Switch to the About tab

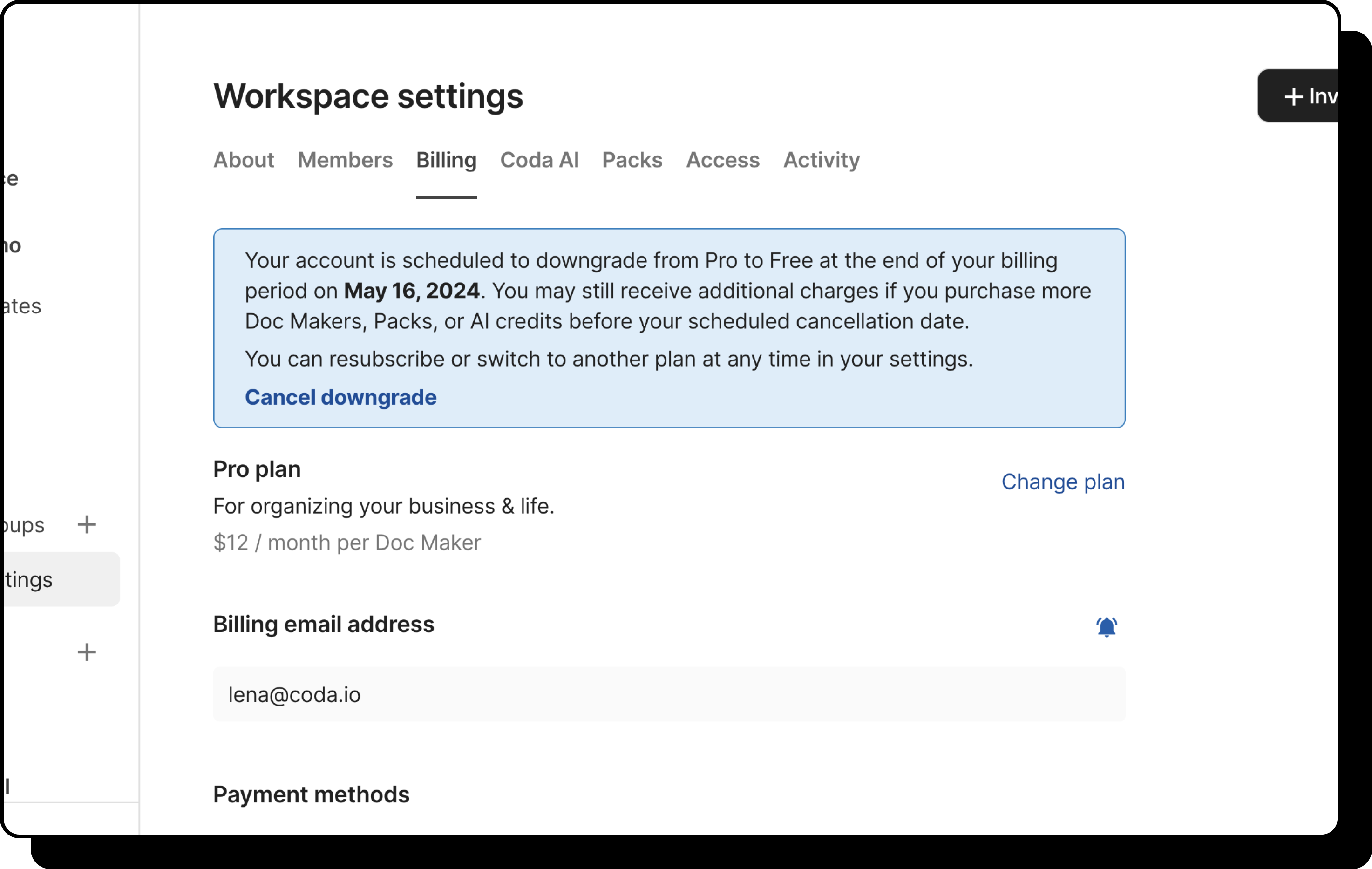pyautogui.click(x=243, y=161)
